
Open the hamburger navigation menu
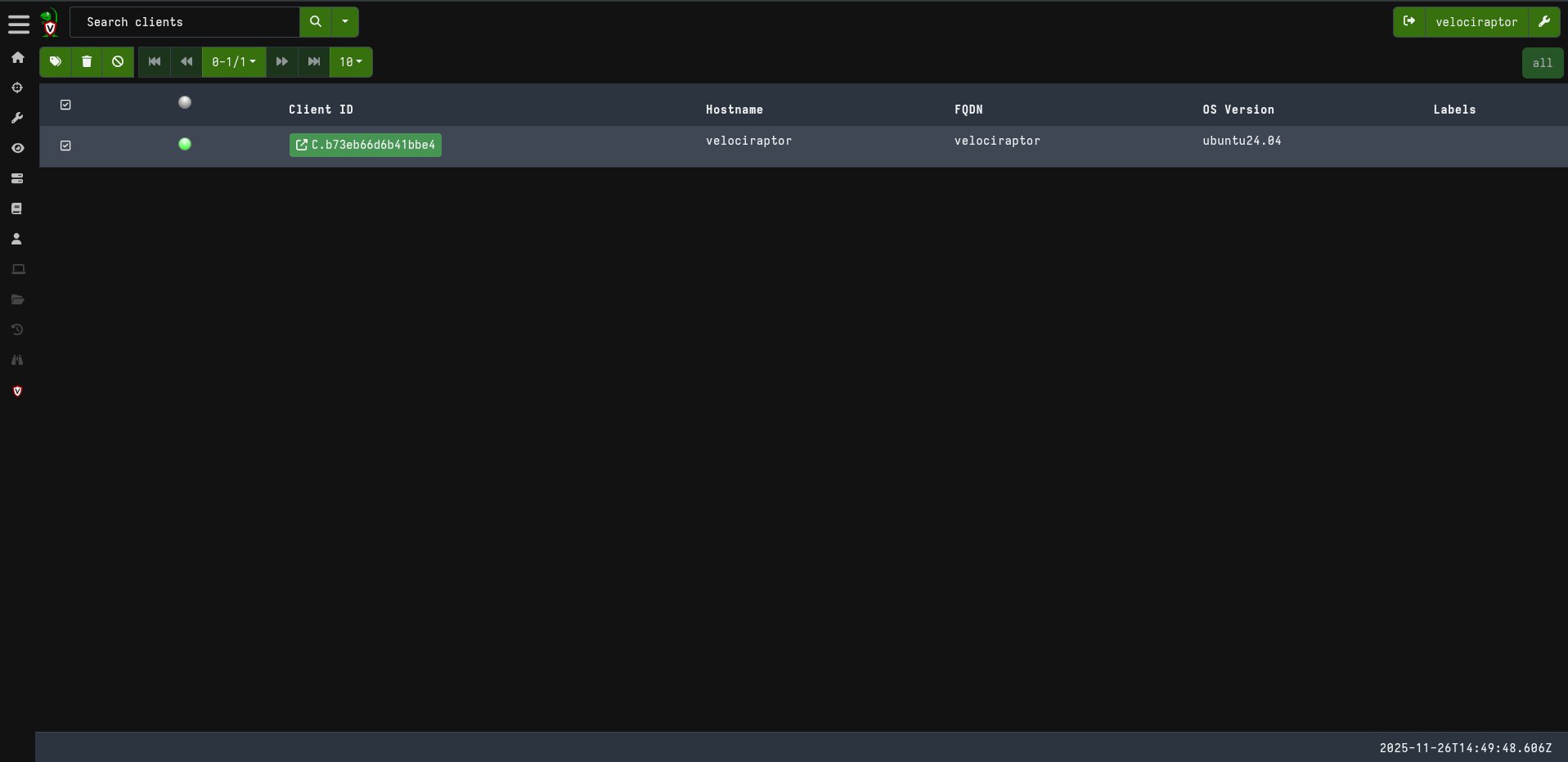(18, 24)
